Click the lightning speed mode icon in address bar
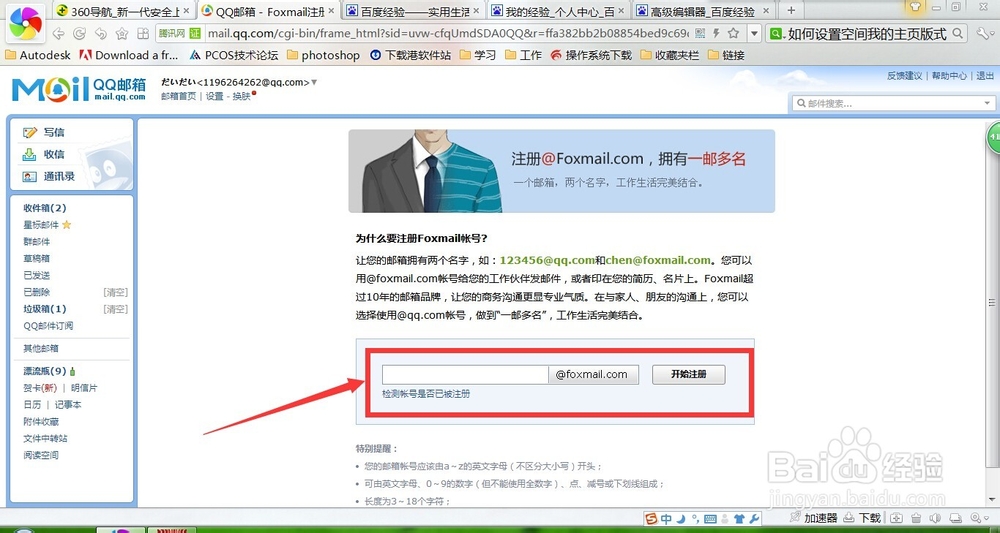The height and width of the screenshot is (533, 1000). (x=716, y=33)
